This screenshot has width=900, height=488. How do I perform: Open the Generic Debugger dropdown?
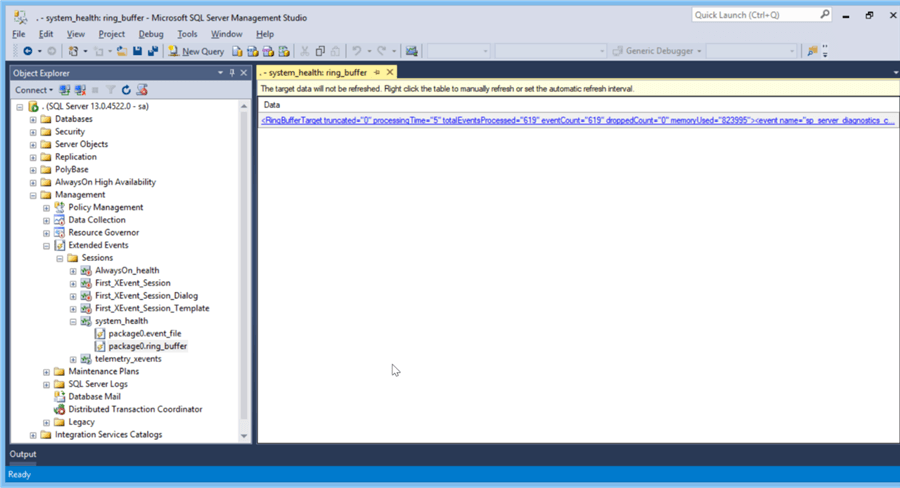657,51
